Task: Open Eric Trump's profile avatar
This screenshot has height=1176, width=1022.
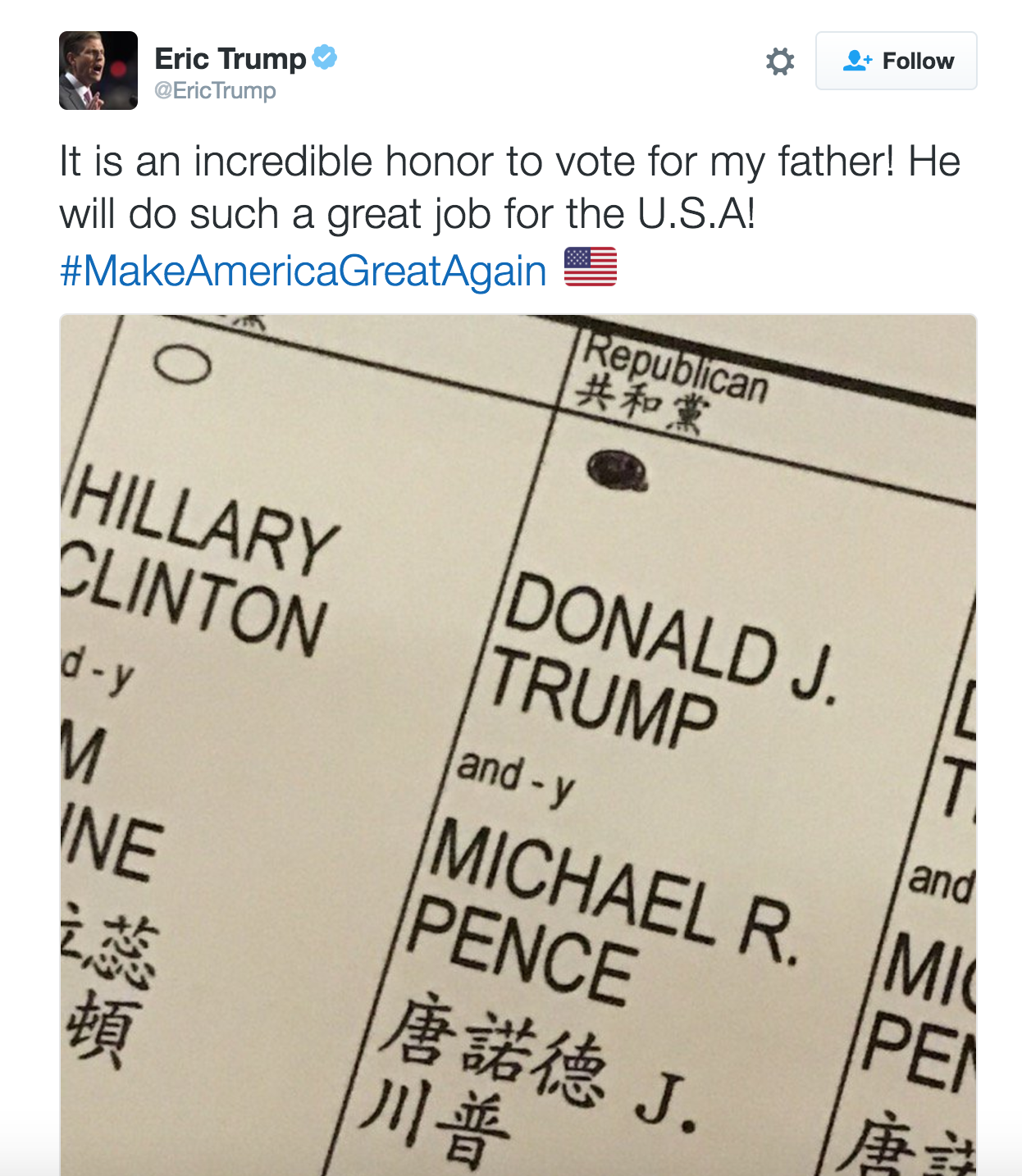Action: click(x=98, y=71)
